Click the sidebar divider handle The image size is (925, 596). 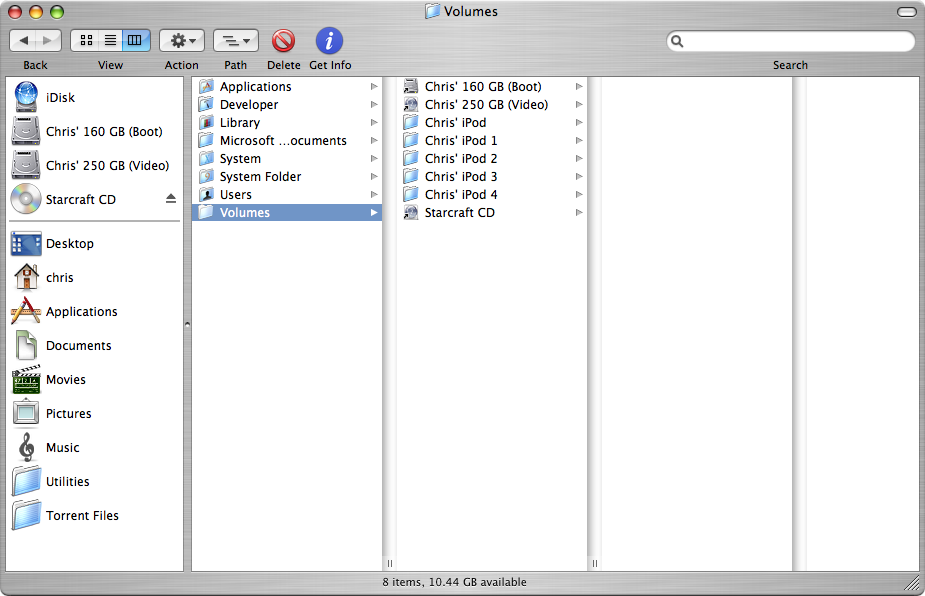[187, 324]
